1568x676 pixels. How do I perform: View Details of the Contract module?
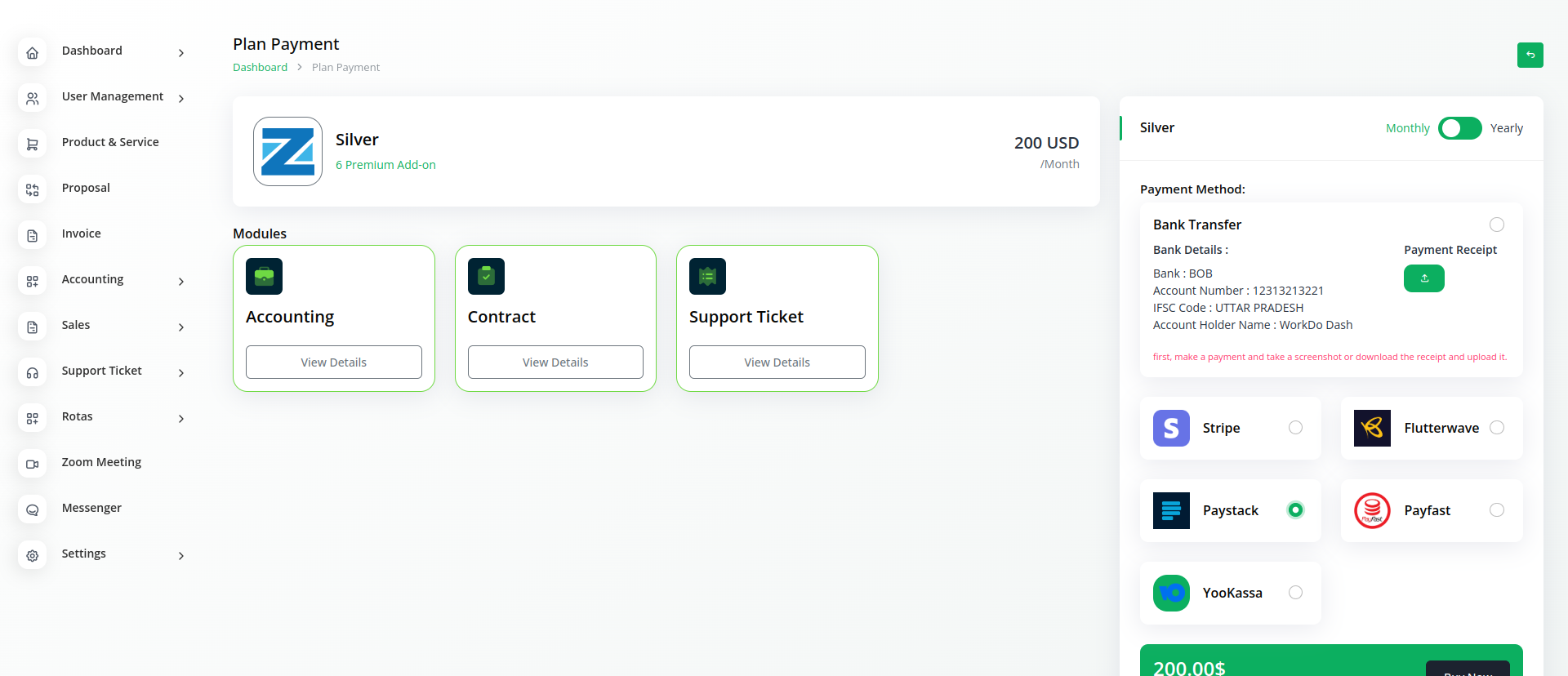555,362
